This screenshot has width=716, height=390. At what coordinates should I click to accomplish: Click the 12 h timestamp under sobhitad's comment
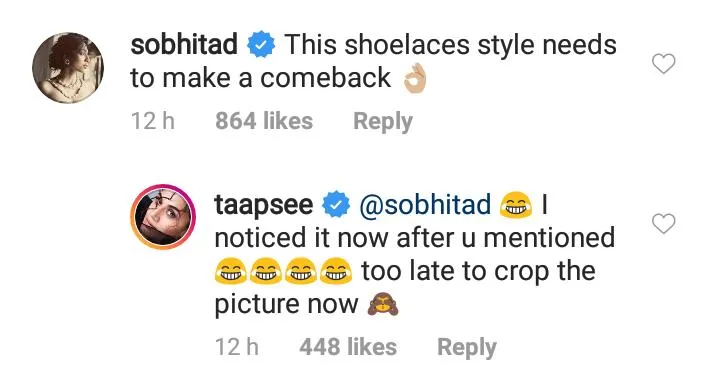[x=153, y=121]
